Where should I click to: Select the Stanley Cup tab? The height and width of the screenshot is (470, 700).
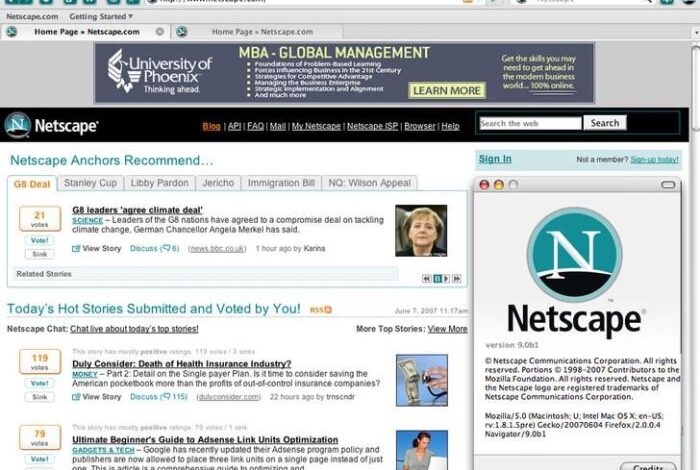click(90, 183)
